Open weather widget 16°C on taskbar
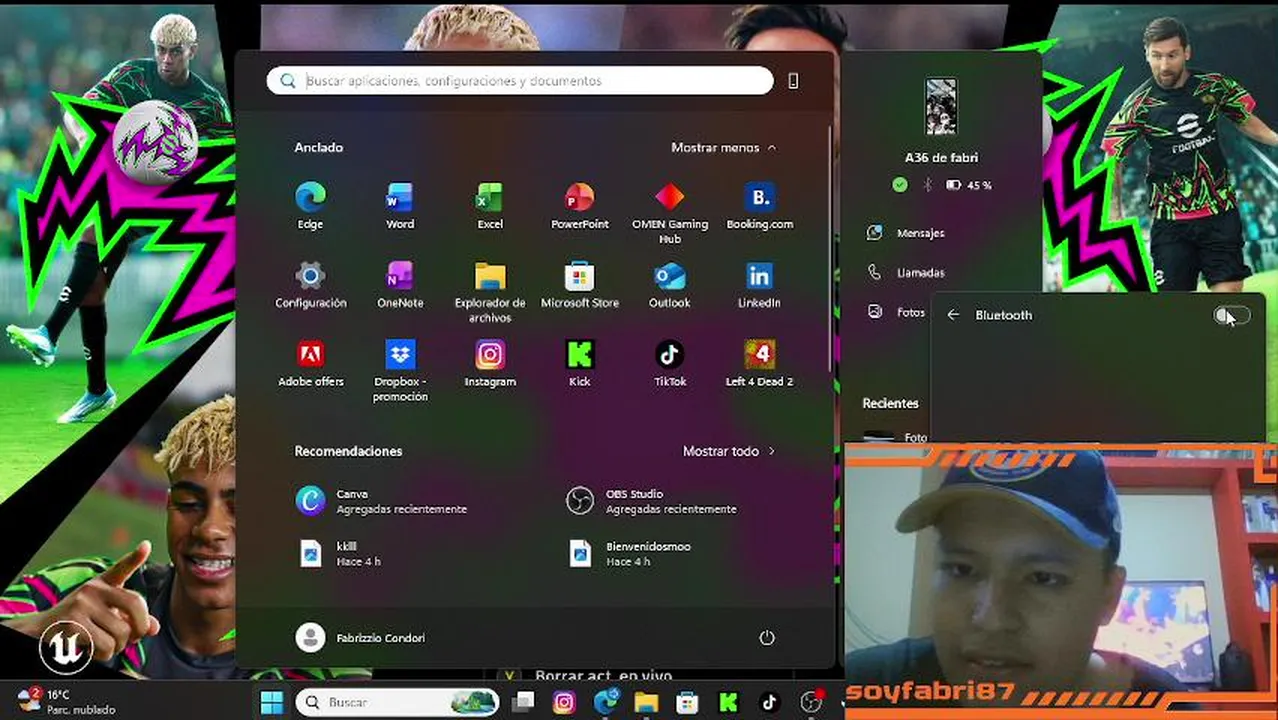 click(65, 701)
